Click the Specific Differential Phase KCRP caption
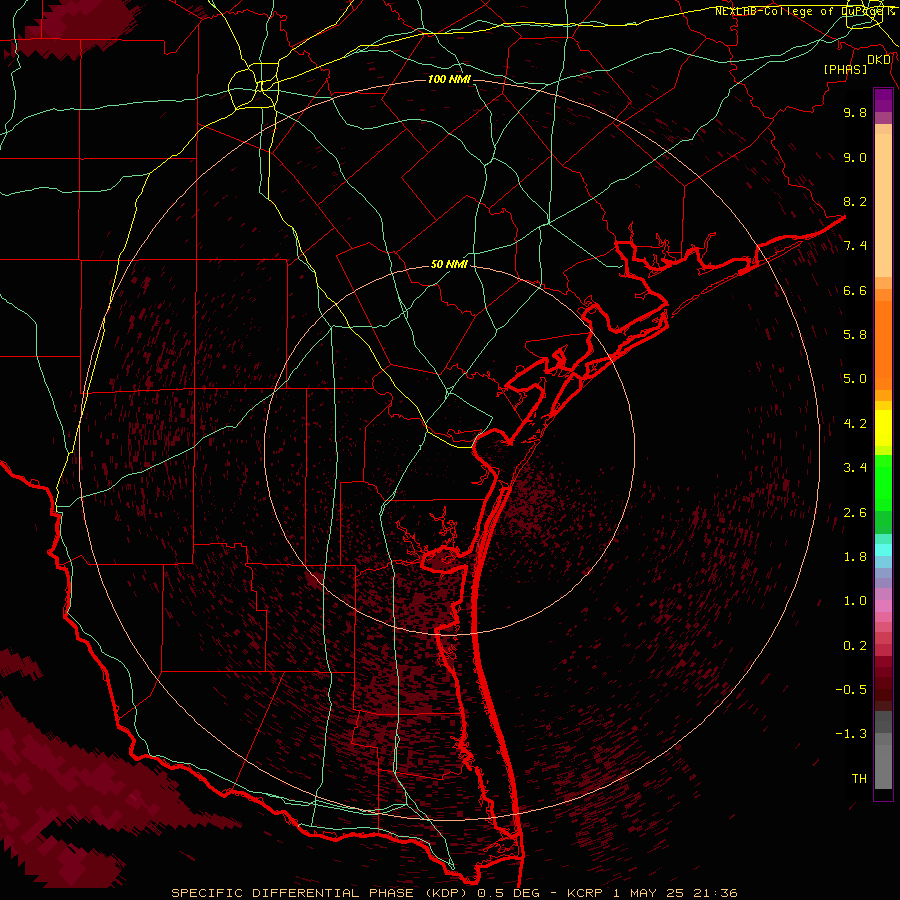This screenshot has width=900, height=900. pyautogui.click(x=455, y=893)
